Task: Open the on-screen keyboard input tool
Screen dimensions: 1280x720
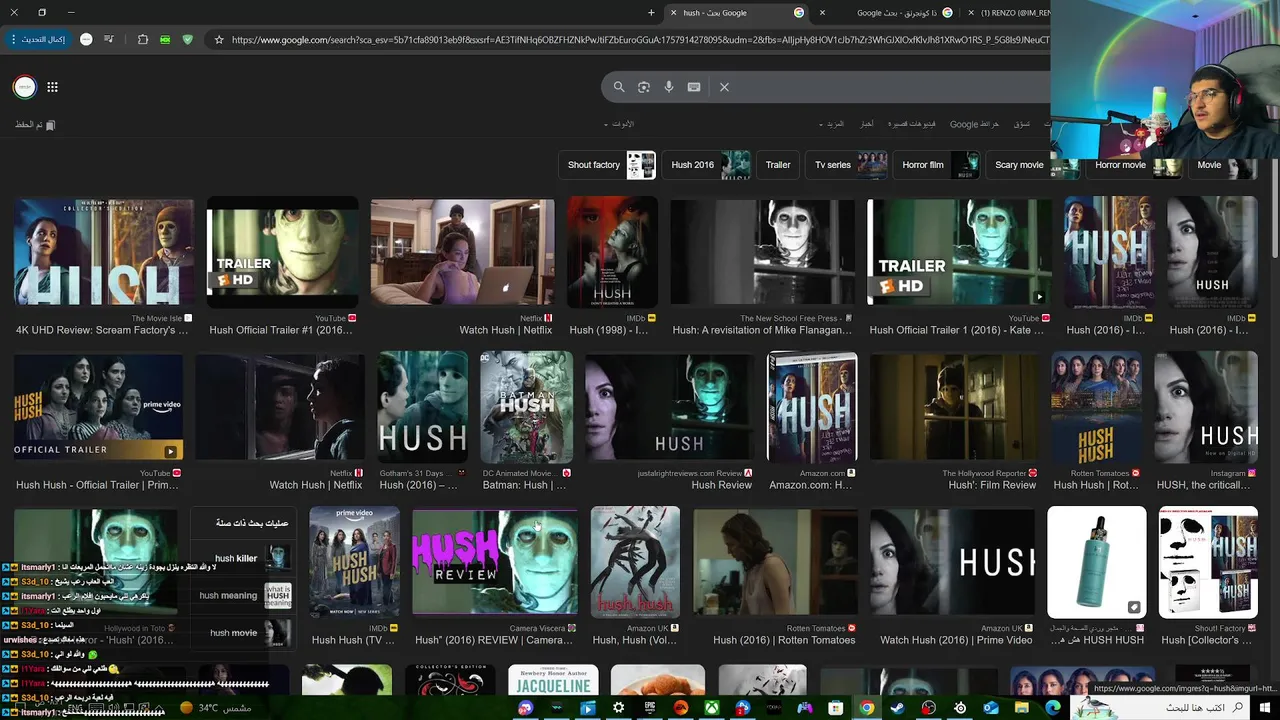Action: [x=694, y=87]
